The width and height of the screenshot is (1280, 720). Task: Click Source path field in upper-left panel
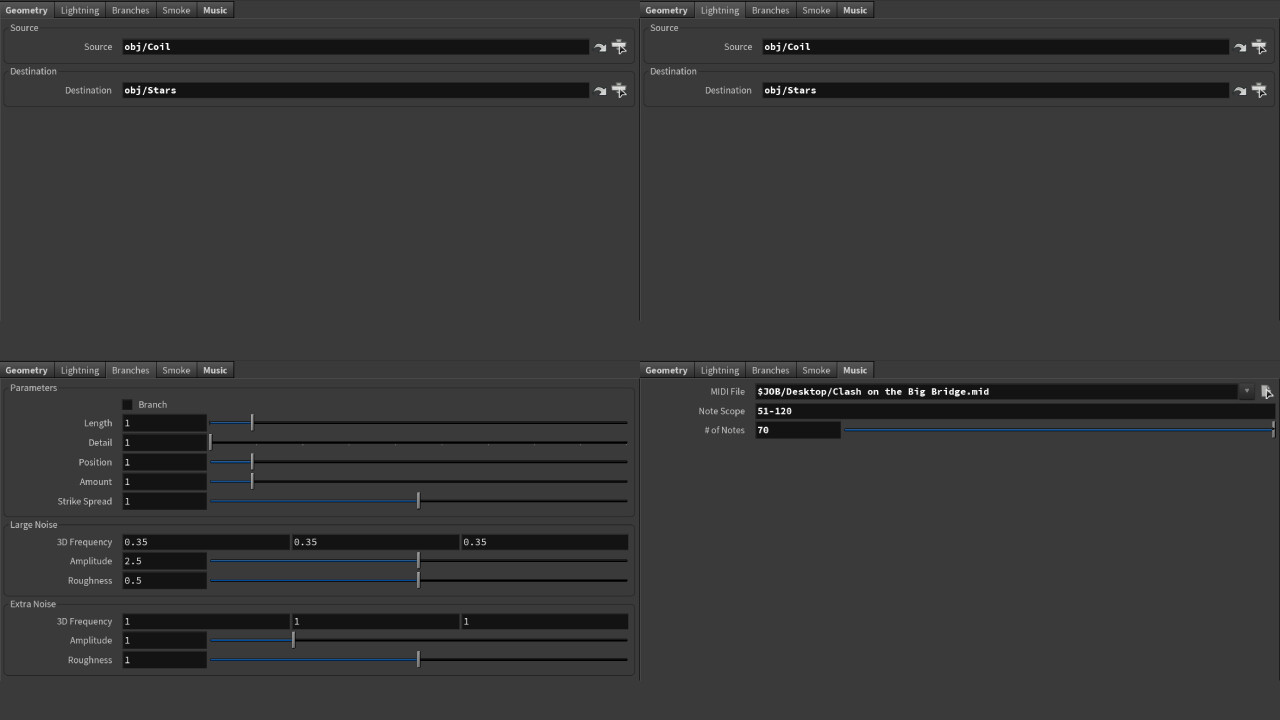pyautogui.click(x=355, y=47)
